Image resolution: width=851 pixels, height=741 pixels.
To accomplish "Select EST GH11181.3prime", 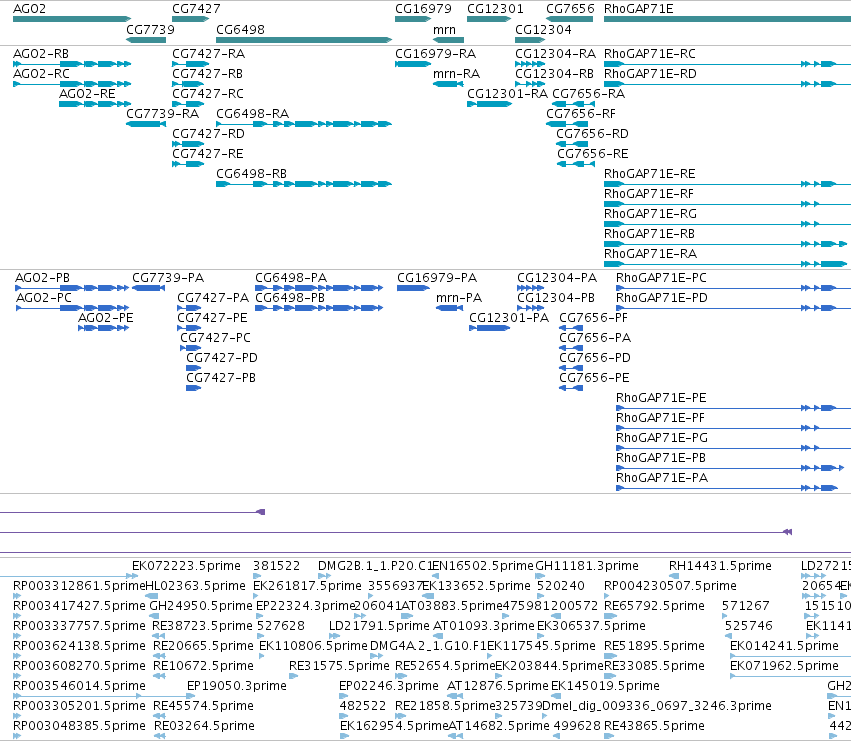I will [587, 566].
